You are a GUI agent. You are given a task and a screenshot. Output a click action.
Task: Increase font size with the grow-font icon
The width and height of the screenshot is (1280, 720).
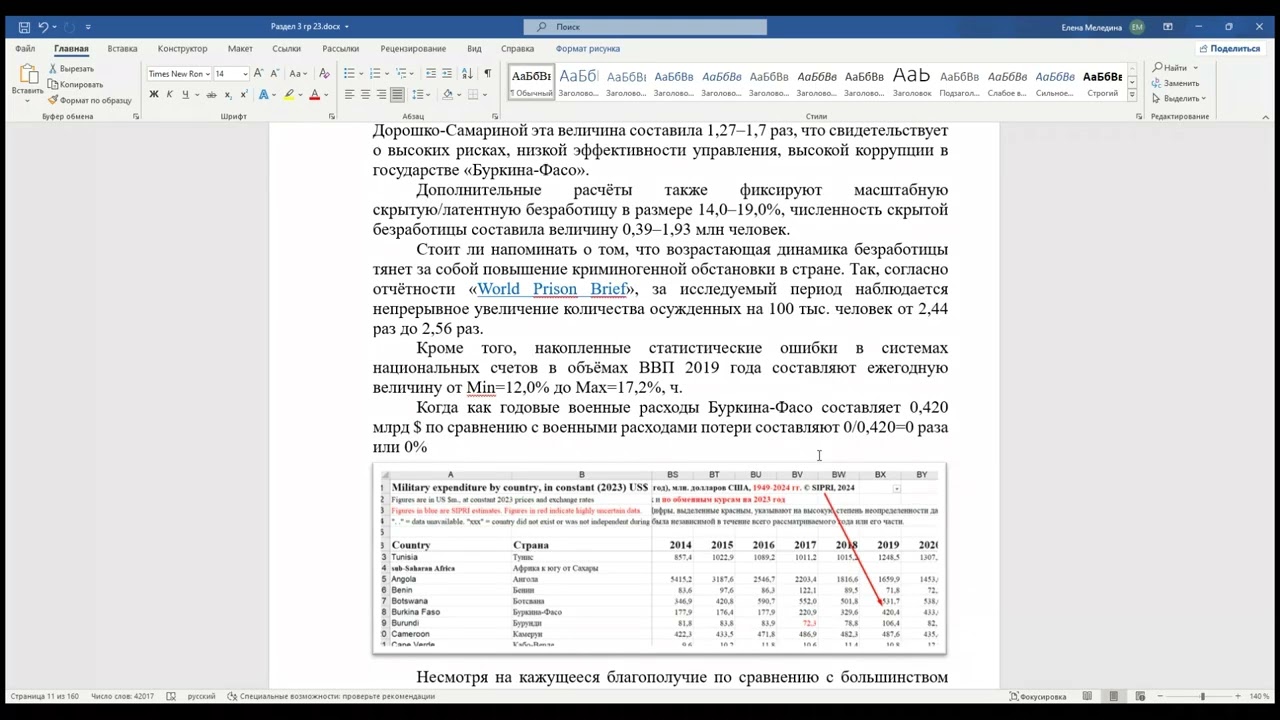[x=258, y=73]
